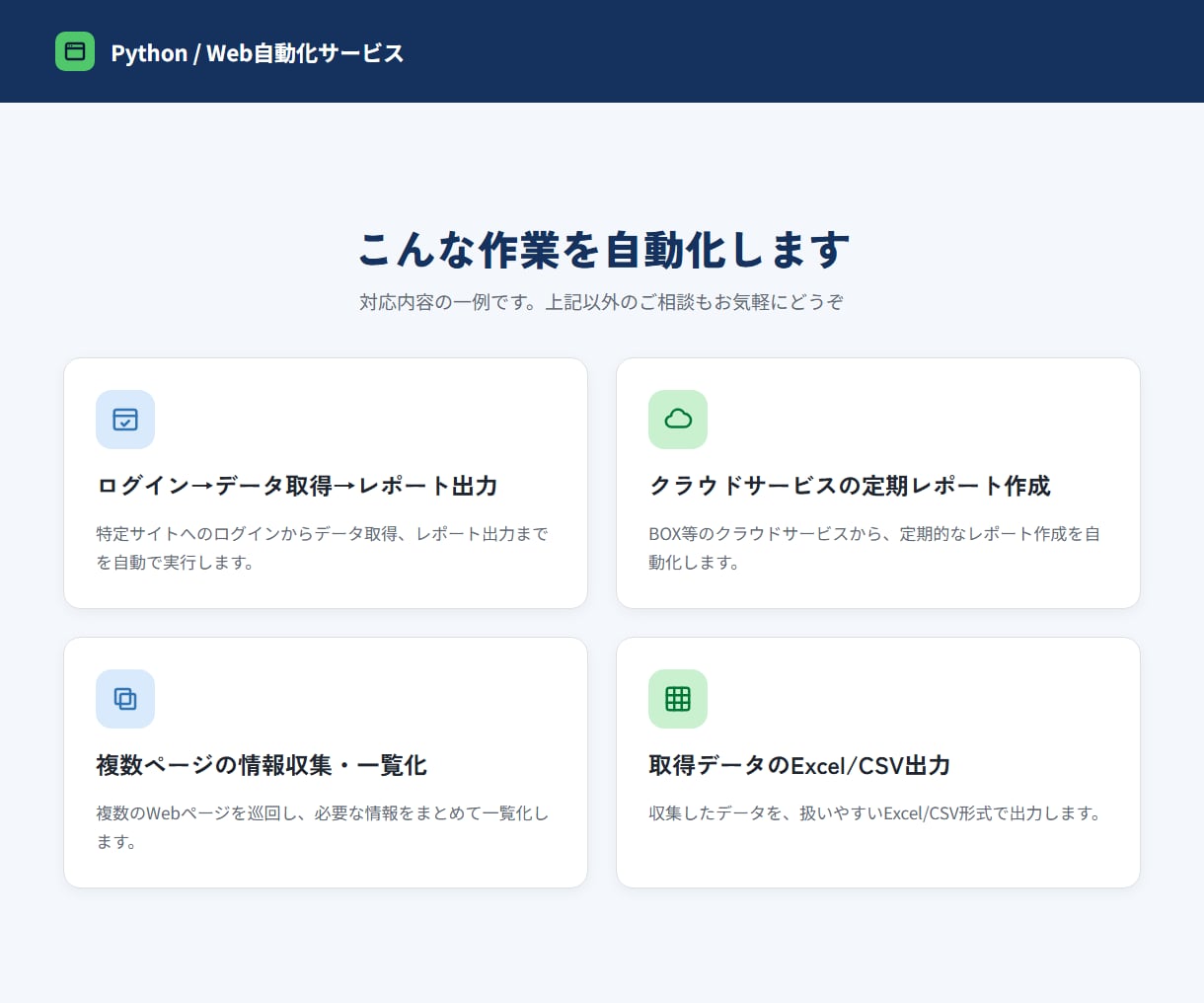Click description starting 特定サイトへのログイン

(323, 548)
